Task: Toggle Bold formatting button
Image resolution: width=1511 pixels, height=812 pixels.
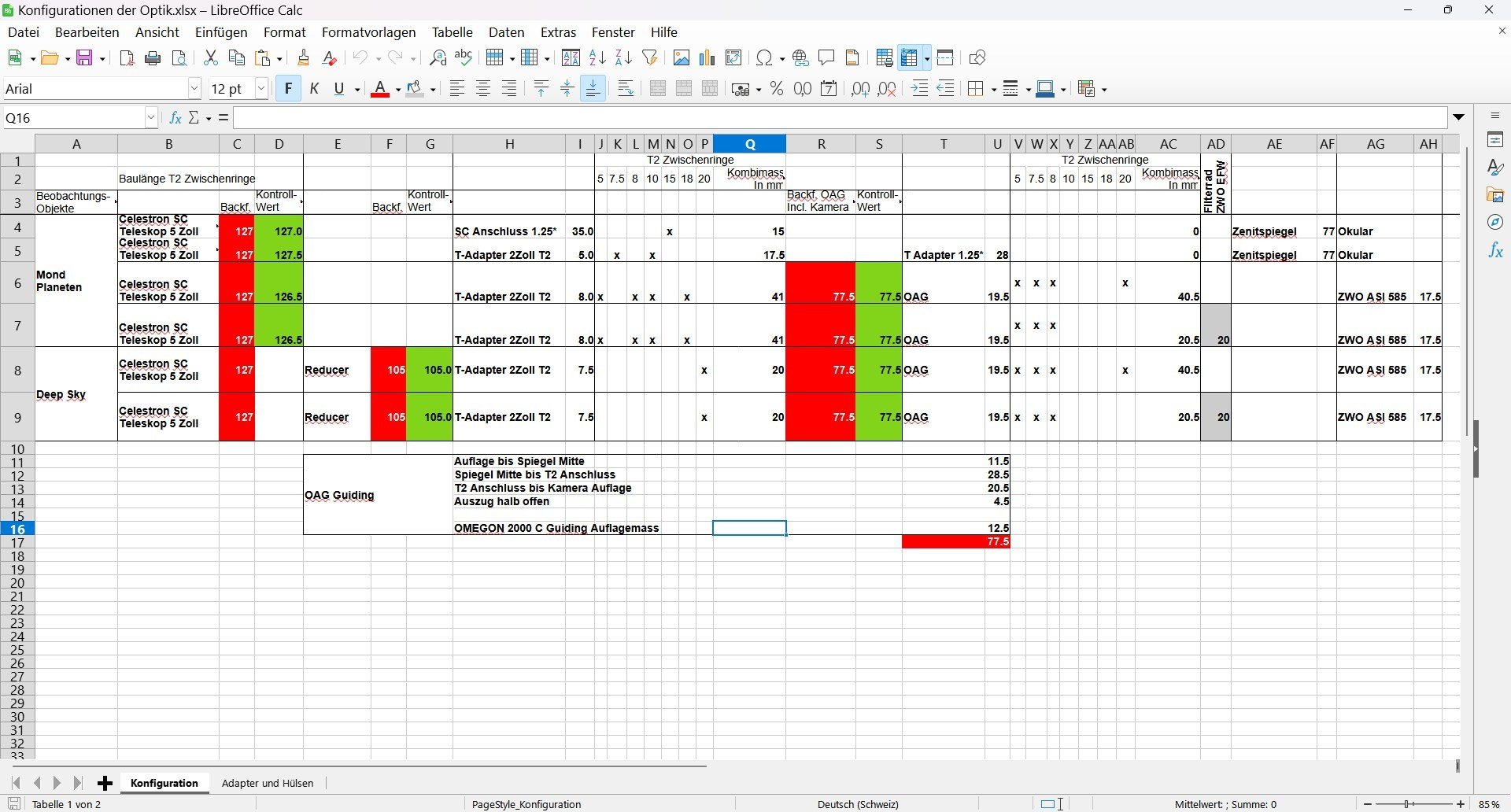Action: tap(288, 89)
